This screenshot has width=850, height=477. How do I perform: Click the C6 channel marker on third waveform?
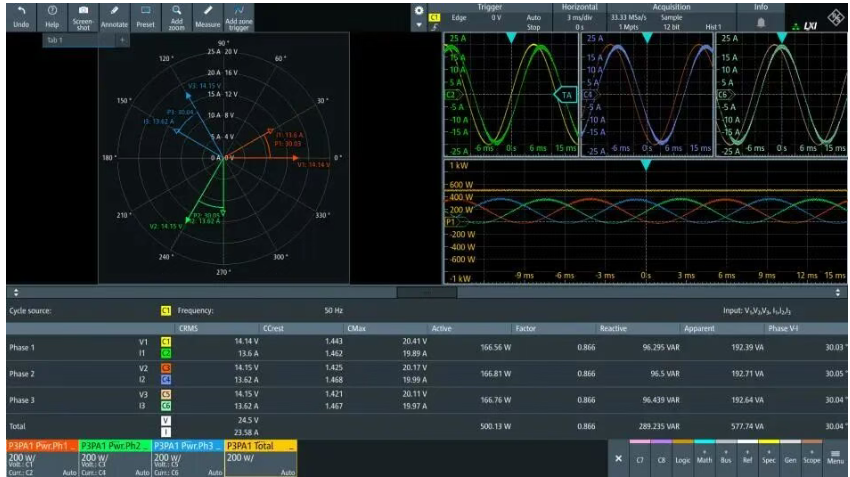(724, 95)
